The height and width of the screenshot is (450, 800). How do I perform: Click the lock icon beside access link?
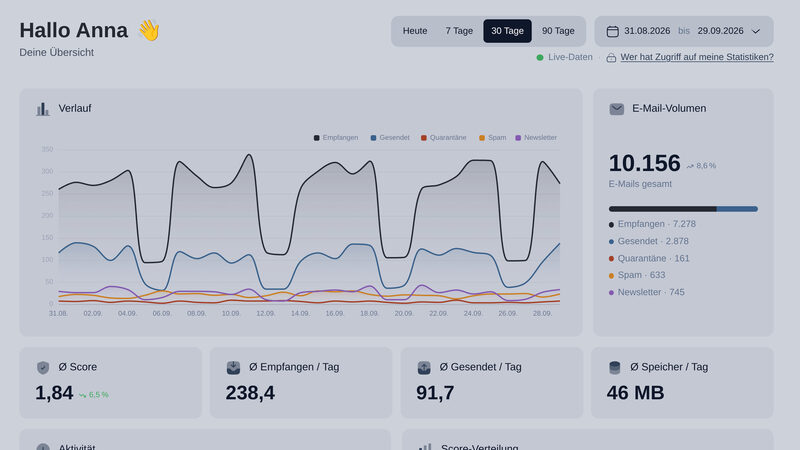(611, 58)
